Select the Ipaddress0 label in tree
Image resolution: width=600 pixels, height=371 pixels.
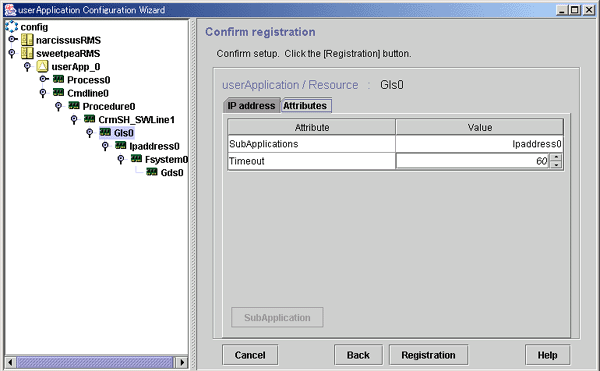(x=155, y=146)
